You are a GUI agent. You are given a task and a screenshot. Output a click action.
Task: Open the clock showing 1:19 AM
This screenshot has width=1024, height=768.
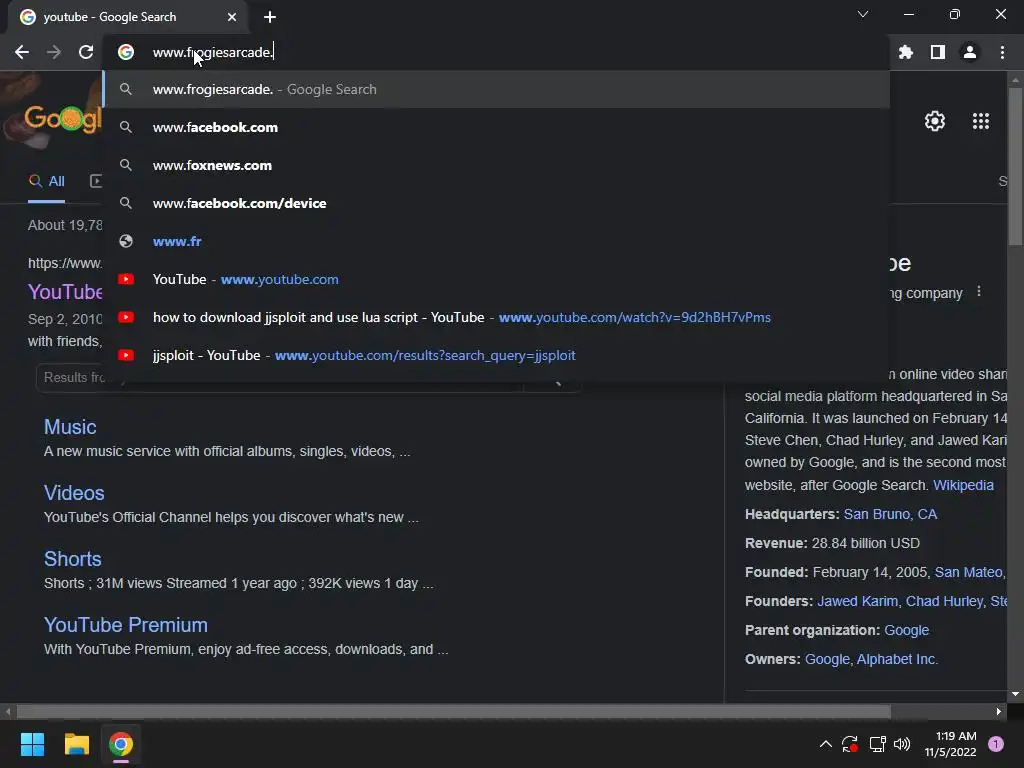pyautogui.click(x=950, y=744)
